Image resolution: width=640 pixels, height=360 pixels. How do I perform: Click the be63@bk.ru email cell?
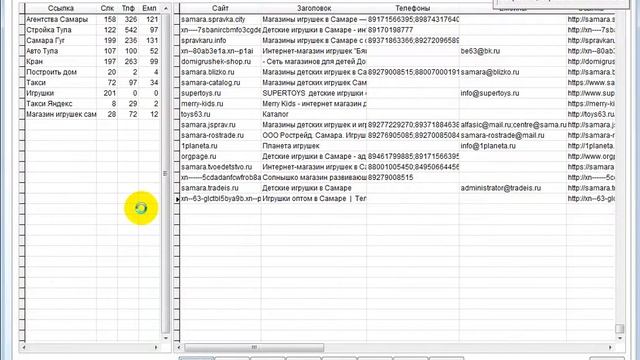pos(513,51)
